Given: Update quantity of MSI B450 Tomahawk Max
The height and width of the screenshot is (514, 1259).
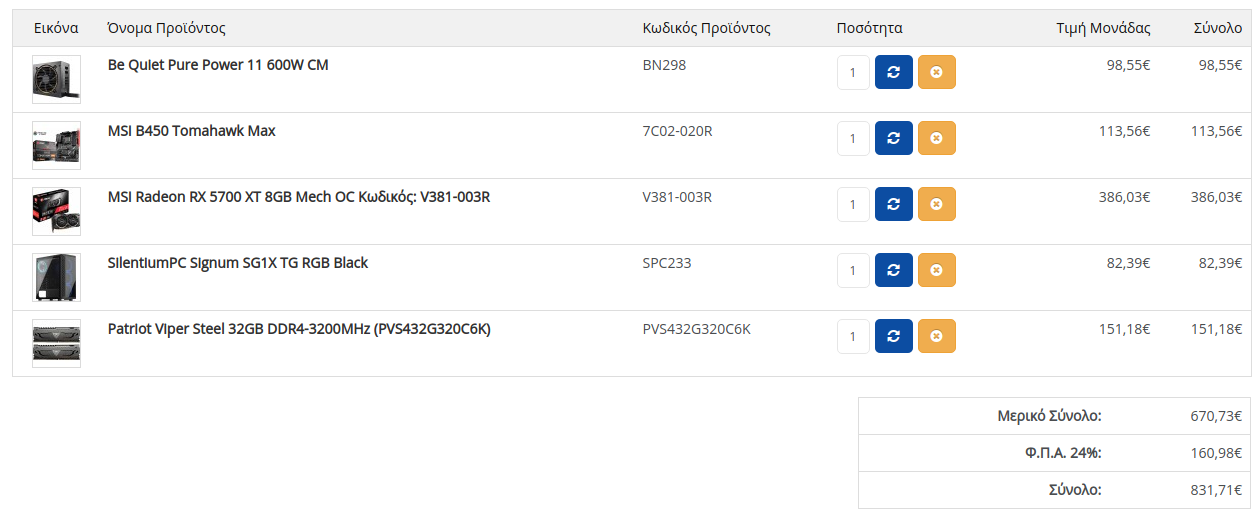Looking at the screenshot, I should click(x=894, y=138).
